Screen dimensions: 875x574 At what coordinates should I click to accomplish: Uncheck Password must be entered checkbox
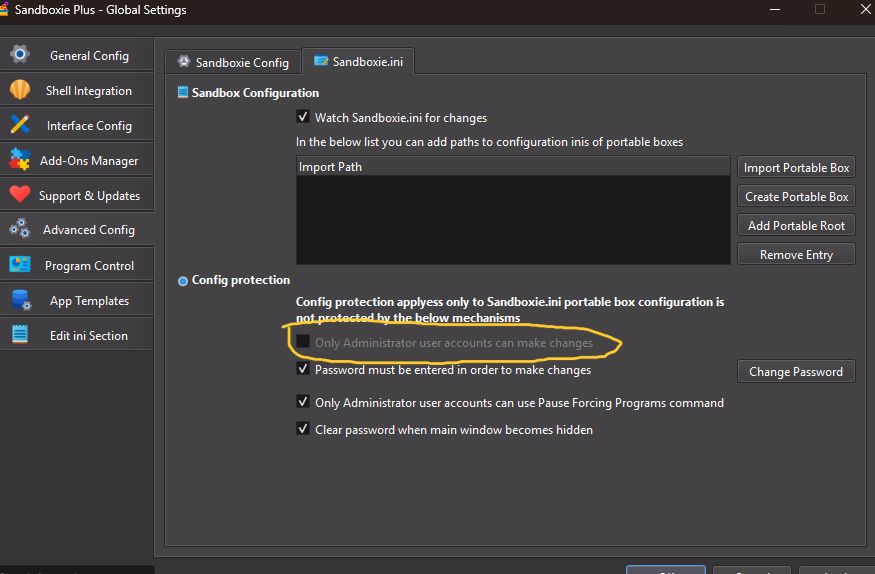304,369
